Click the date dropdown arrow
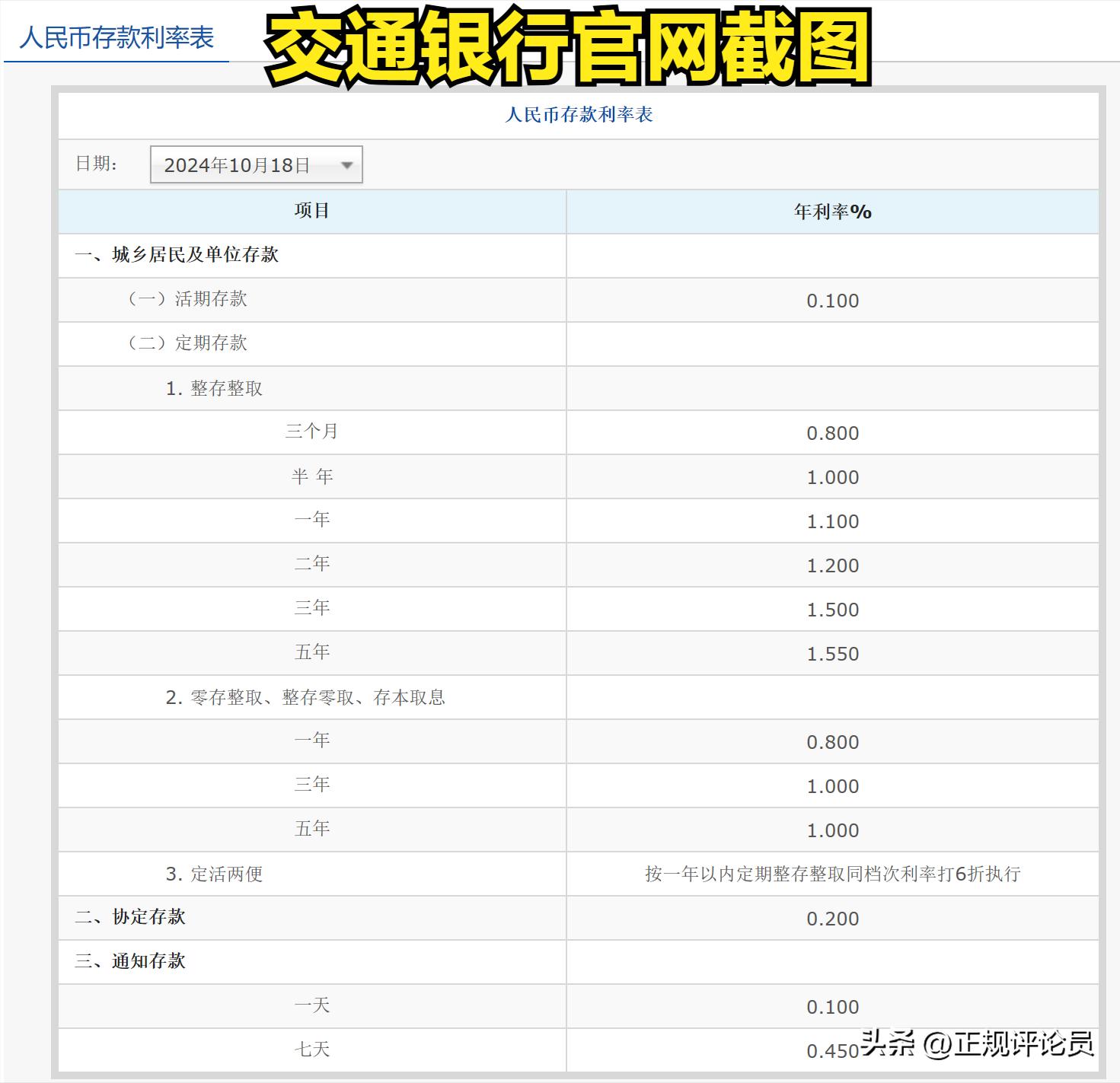 coord(346,165)
